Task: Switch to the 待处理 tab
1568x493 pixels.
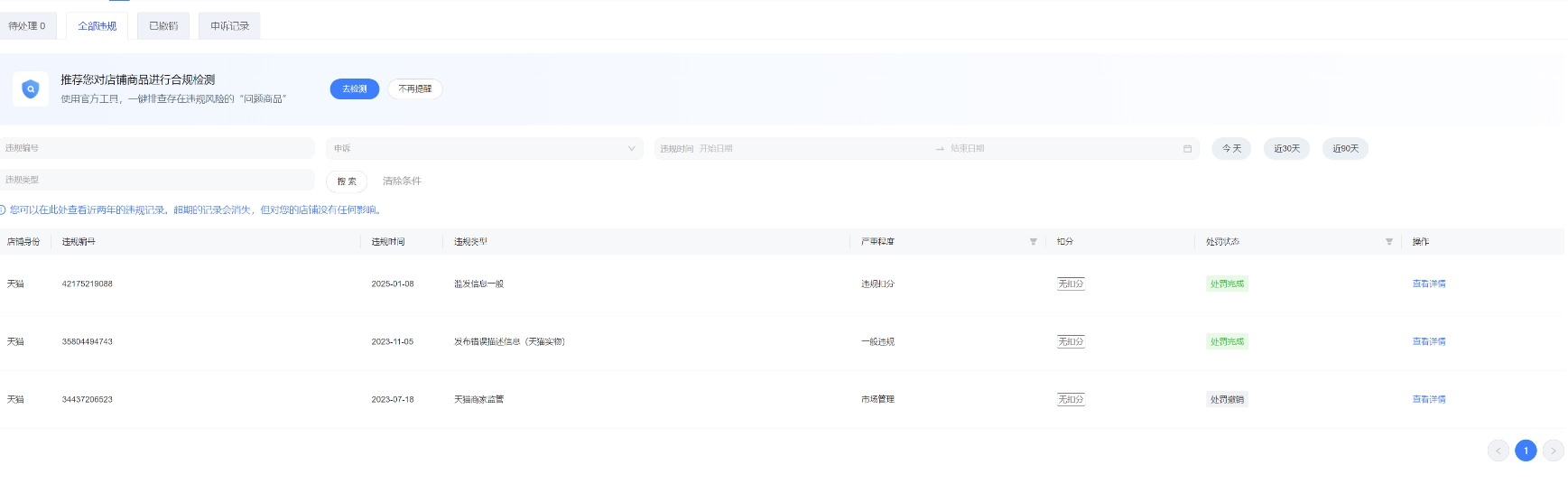Action: tap(27, 26)
